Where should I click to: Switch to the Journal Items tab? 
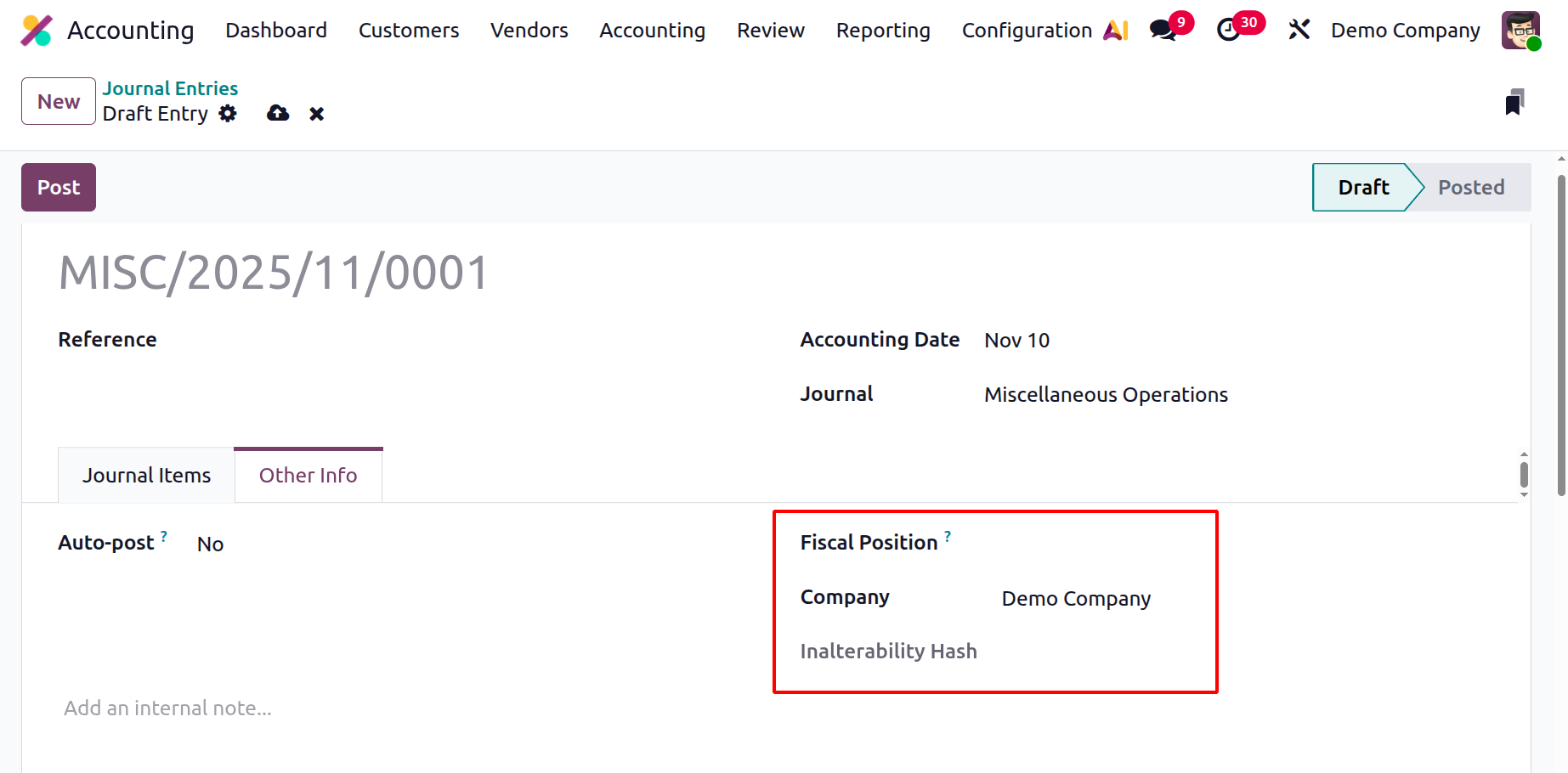(x=146, y=476)
